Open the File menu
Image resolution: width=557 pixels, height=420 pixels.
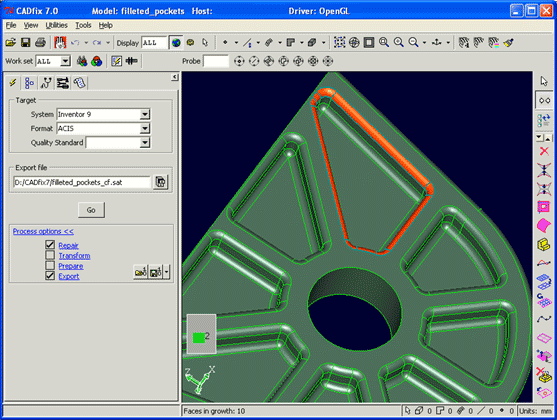[x=11, y=25]
